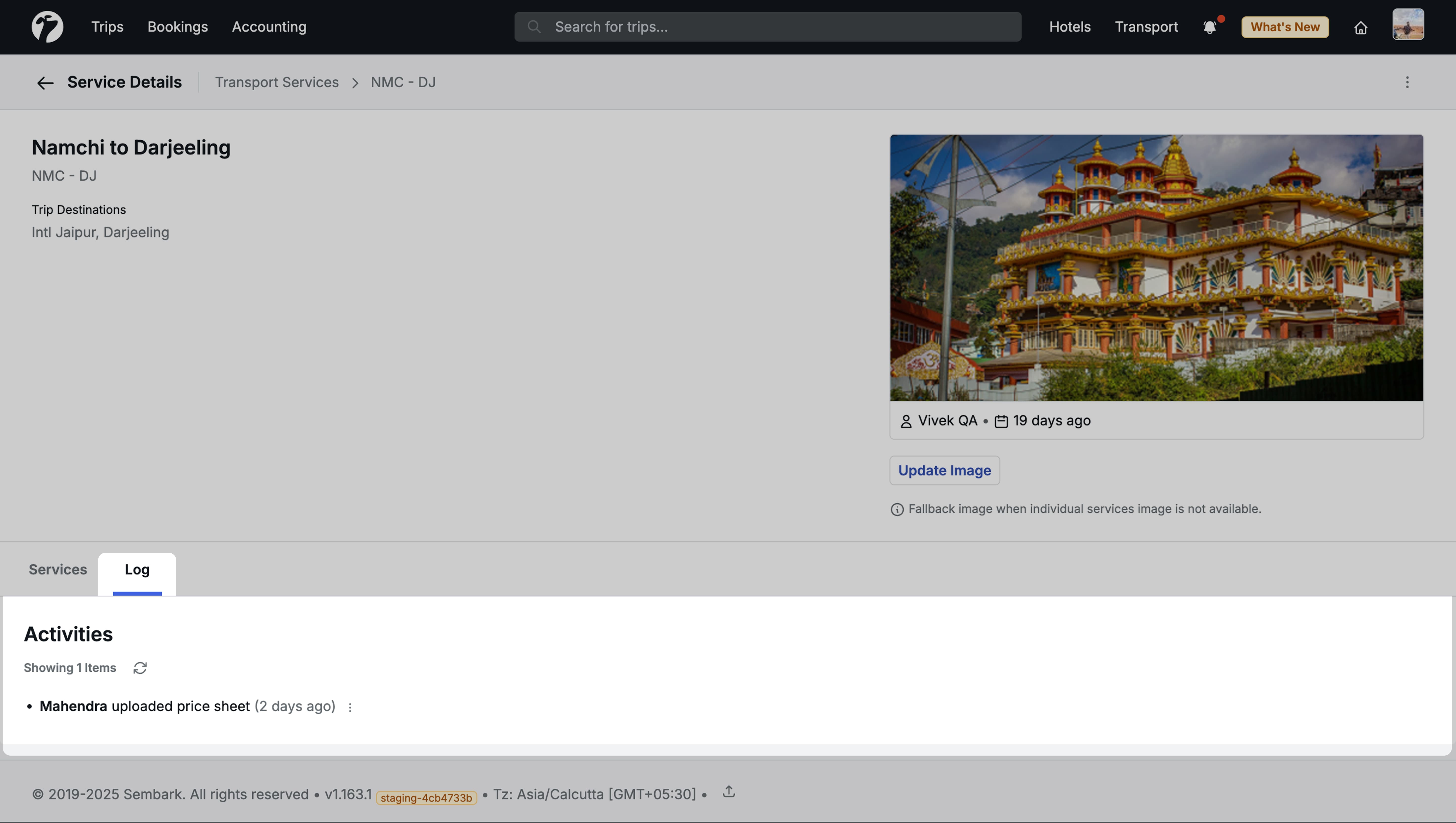Open Mahendra activity kebab menu
This screenshot has width=1456, height=823.
(x=350, y=707)
